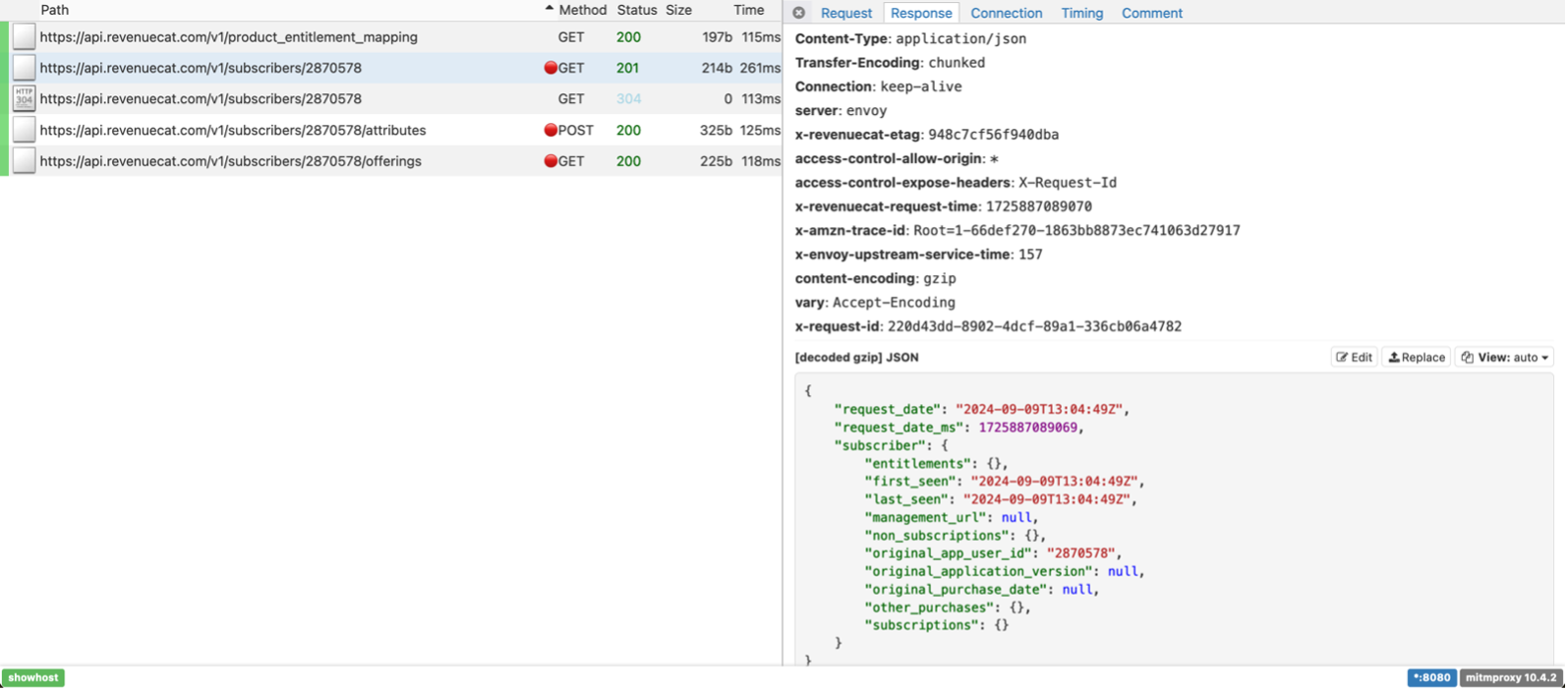Click the file icon of product_entitlement_mapping flow
The image size is (1568, 690).
pos(24,37)
